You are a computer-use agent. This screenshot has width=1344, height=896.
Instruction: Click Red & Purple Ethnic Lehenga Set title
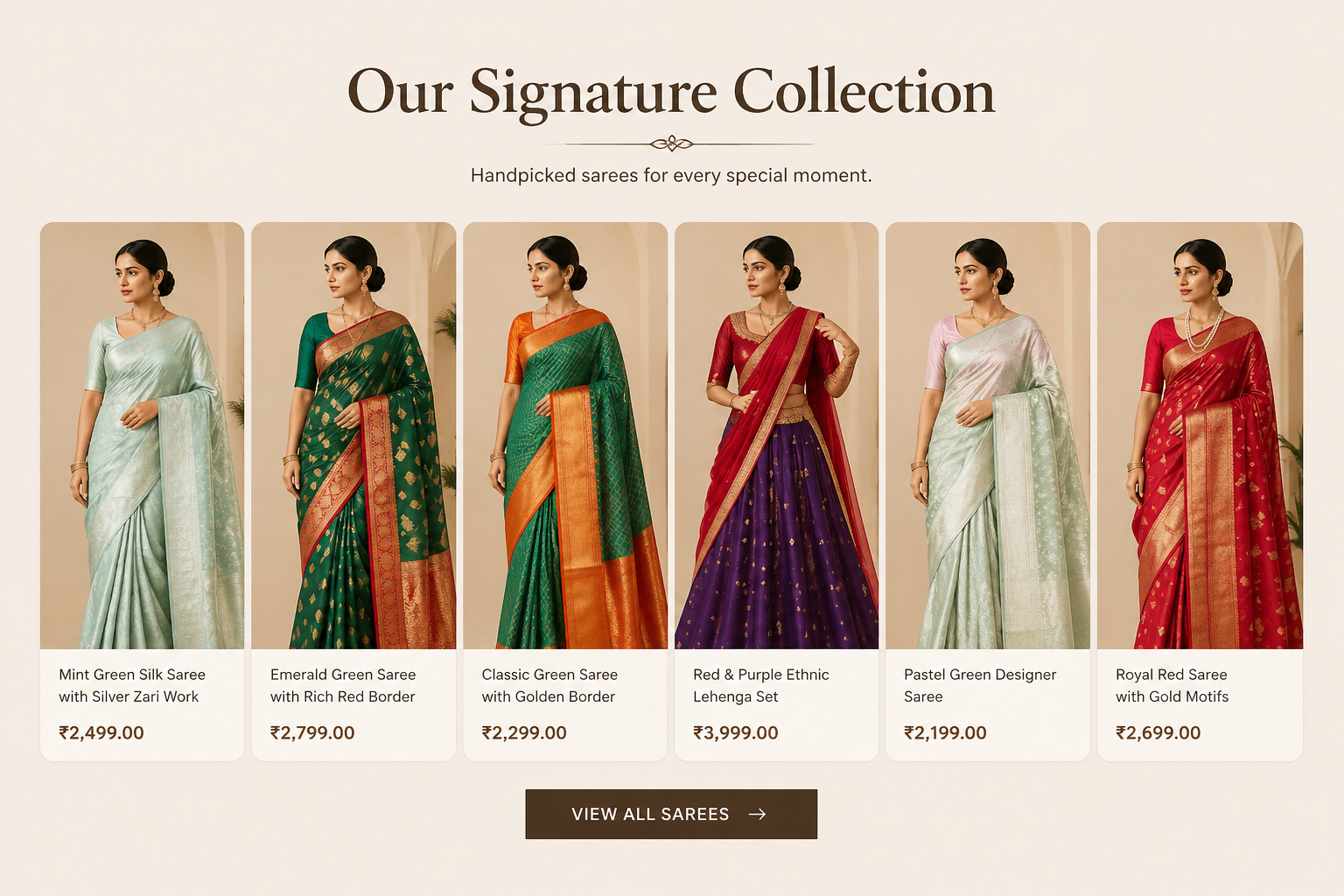point(761,685)
